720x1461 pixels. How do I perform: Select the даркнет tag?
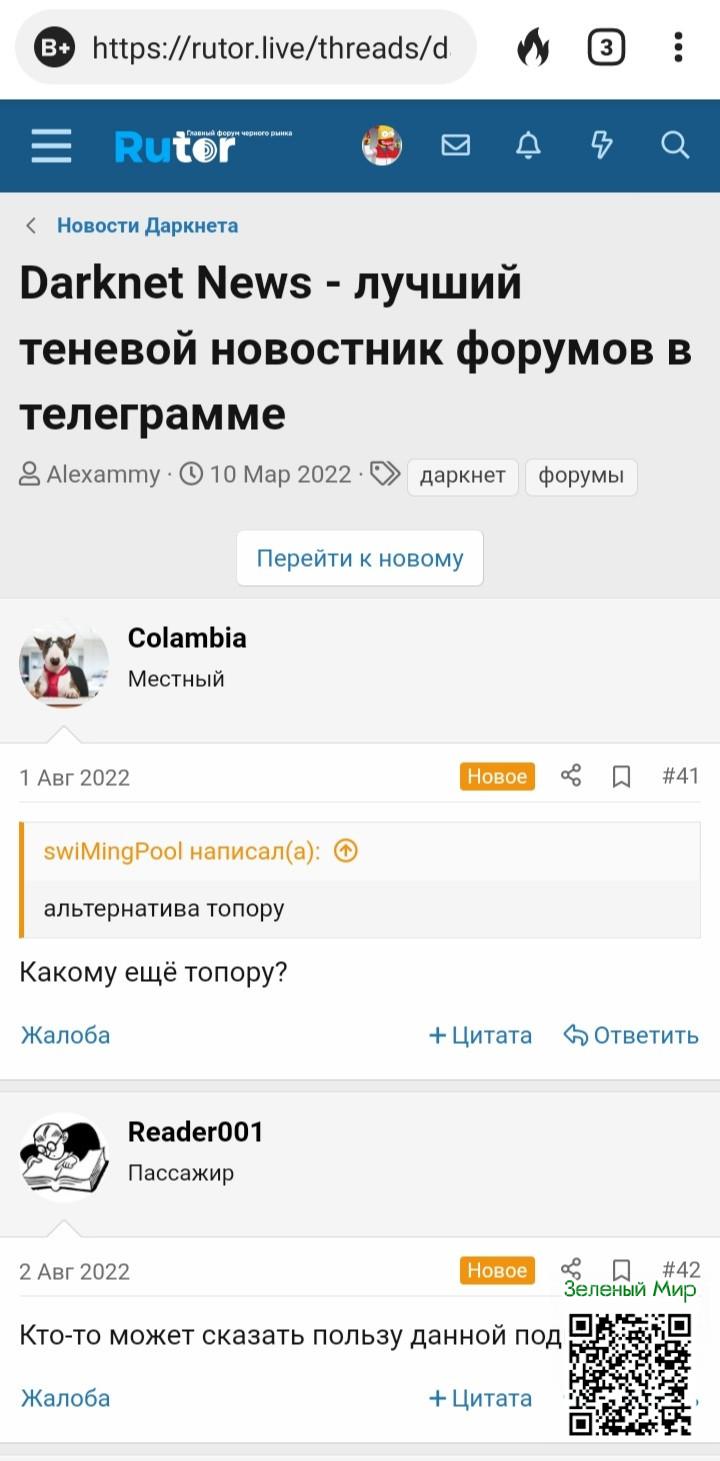coord(463,476)
